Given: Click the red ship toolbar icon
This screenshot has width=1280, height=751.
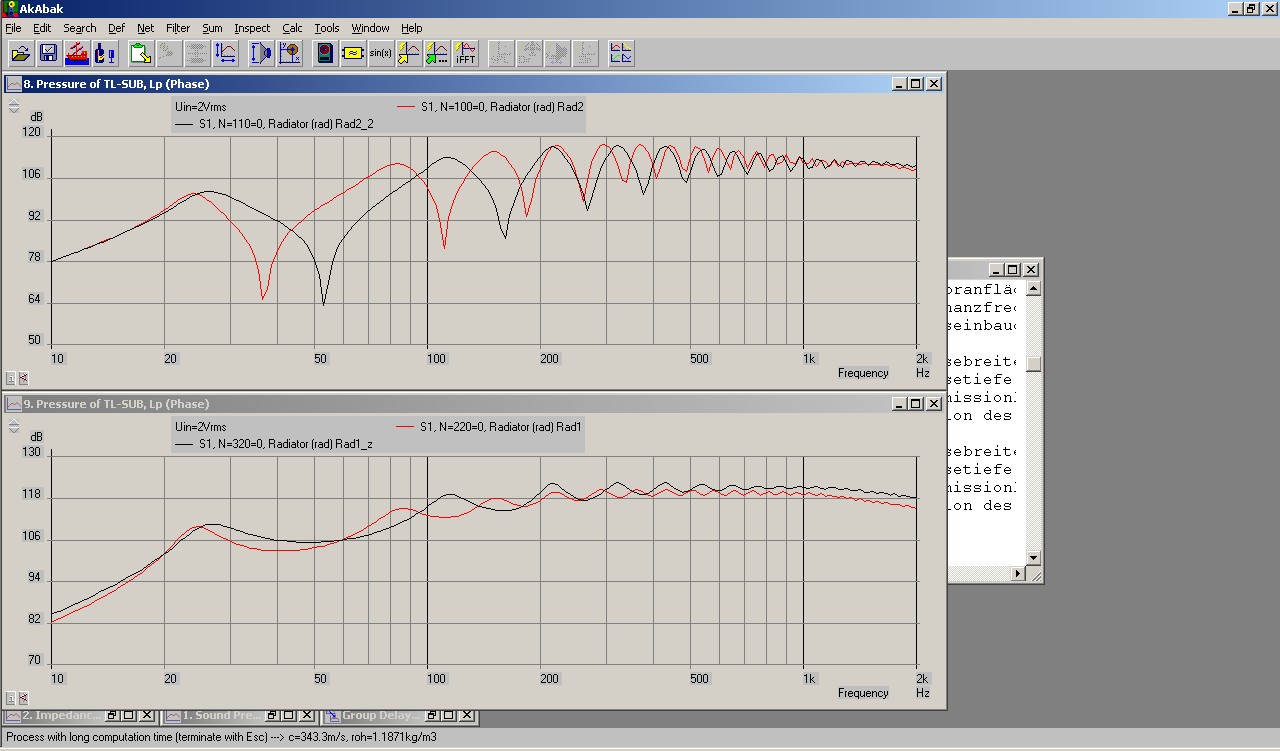Looking at the screenshot, I should tap(77, 54).
